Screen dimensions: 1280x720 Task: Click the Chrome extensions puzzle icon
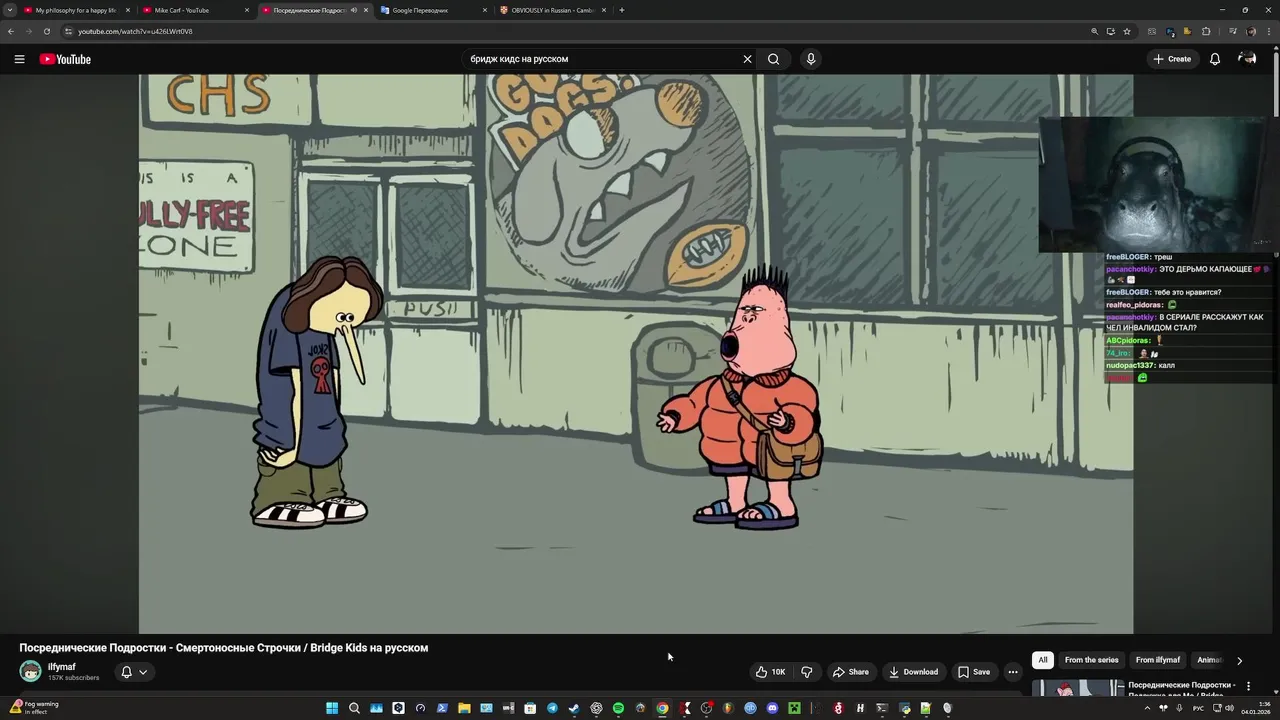pyautogui.click(x=1206, y=31)
